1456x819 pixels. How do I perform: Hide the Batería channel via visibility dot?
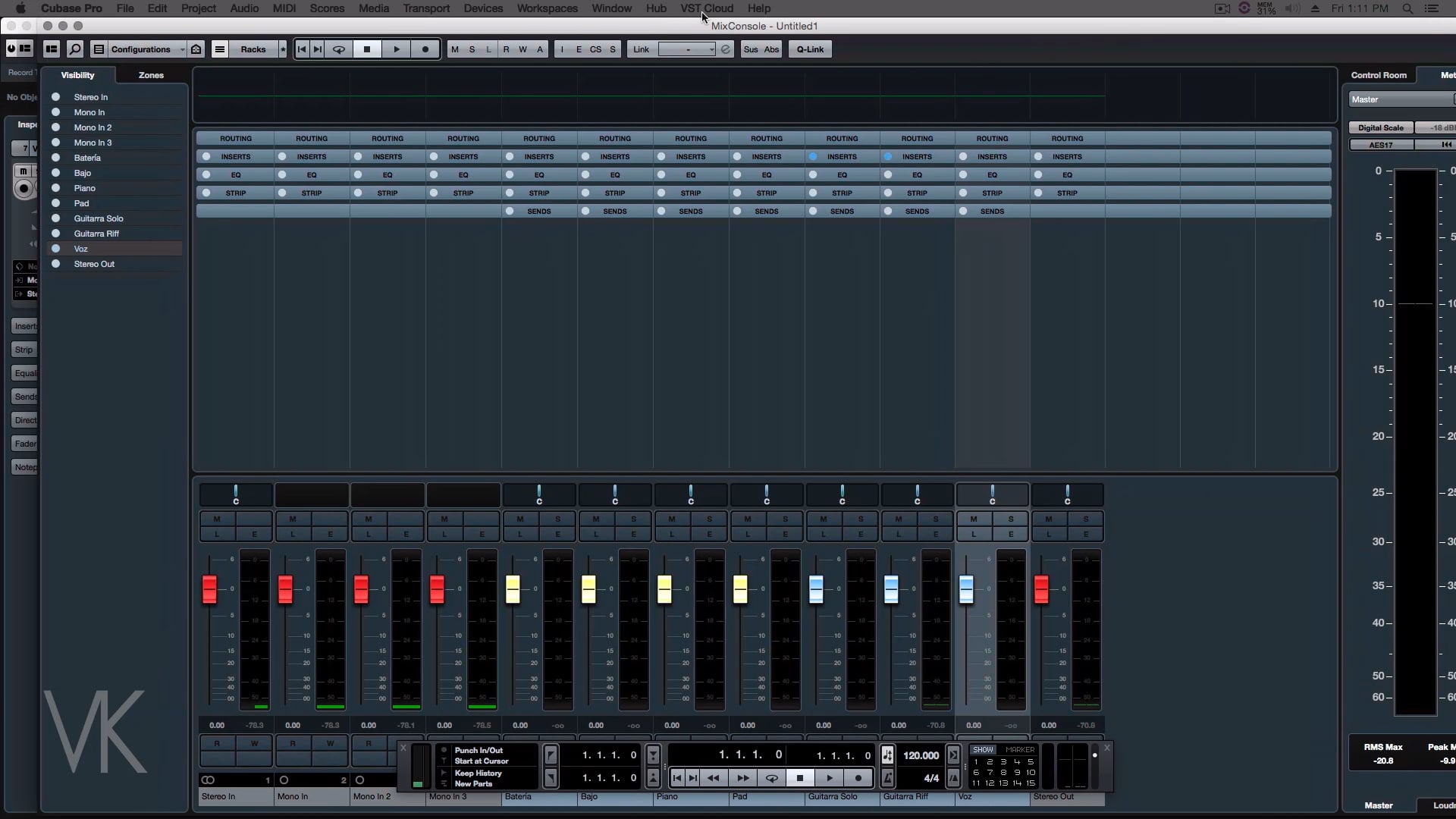click(x=55, y=158)
